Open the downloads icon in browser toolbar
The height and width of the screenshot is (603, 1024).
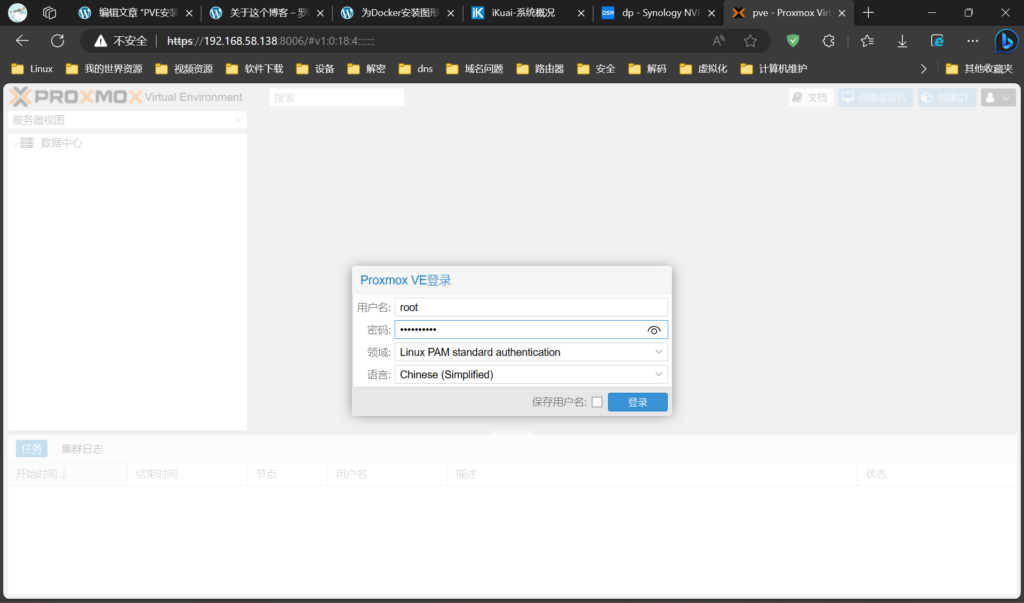pyautogui.click(x=902, y=41)
